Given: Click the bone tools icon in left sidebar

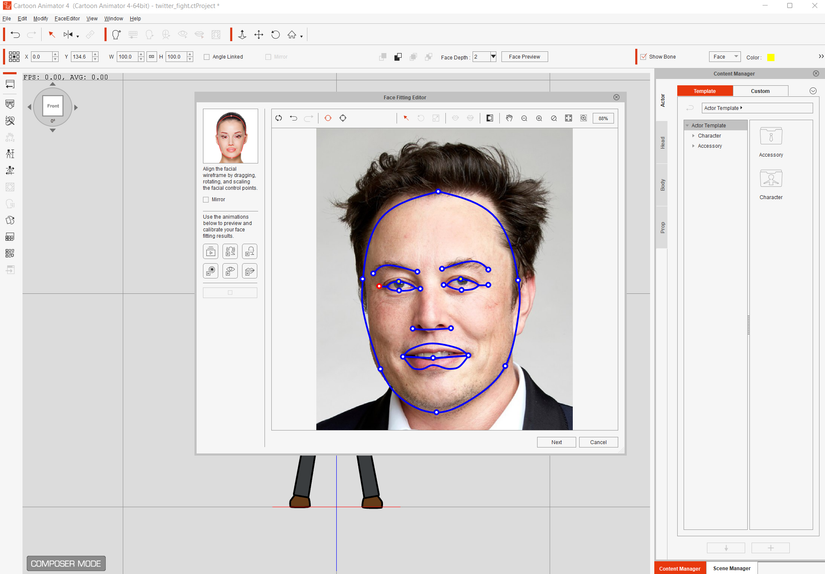Looking at the screenshot, I should pyautogui.click(x=10, y=120).
